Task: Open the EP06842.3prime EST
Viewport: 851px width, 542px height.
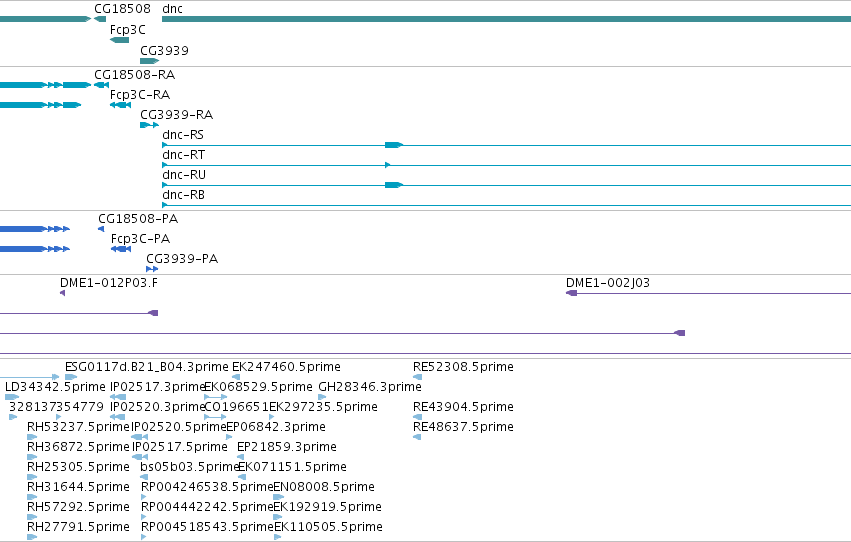Action: 229,437
